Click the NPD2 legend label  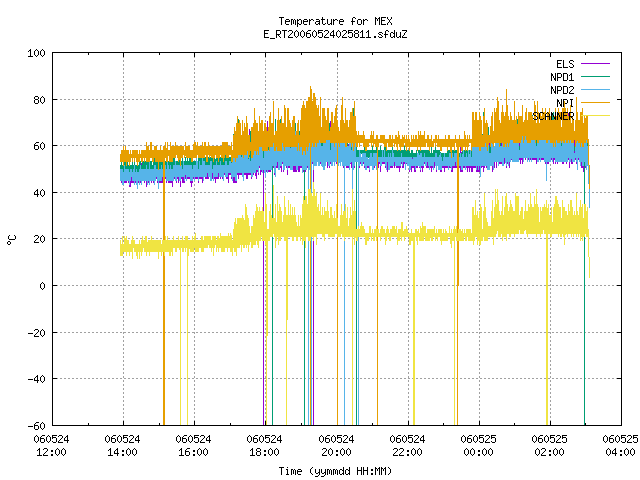pos(562,90)
